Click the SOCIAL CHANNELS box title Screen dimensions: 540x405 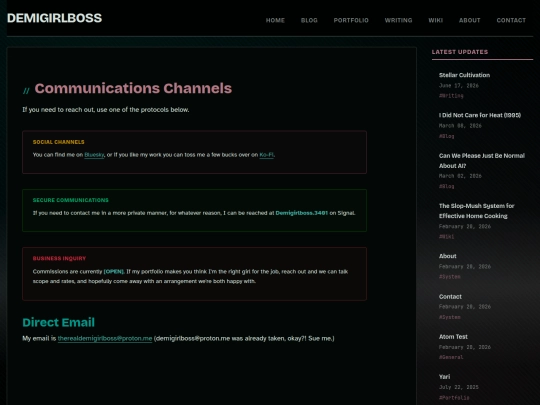click(59, 142)
